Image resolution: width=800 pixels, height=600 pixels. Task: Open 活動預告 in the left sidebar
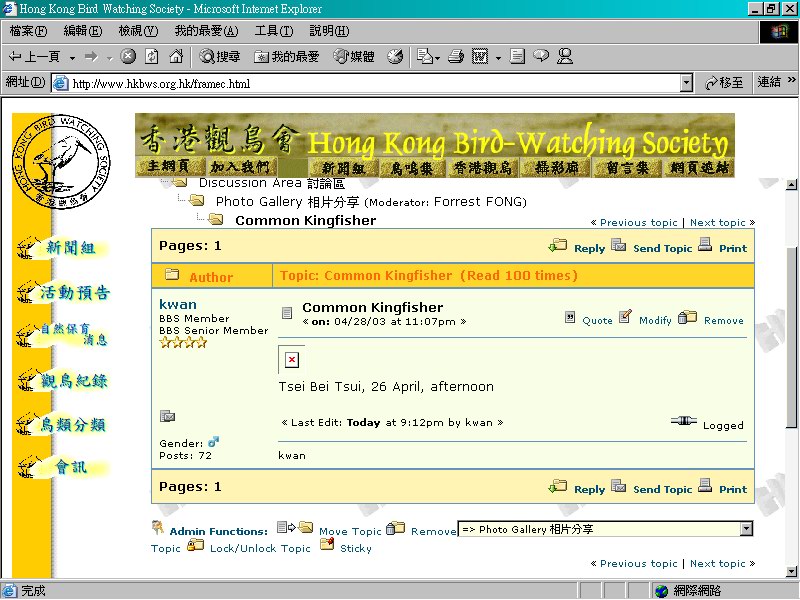click(63, 292)
